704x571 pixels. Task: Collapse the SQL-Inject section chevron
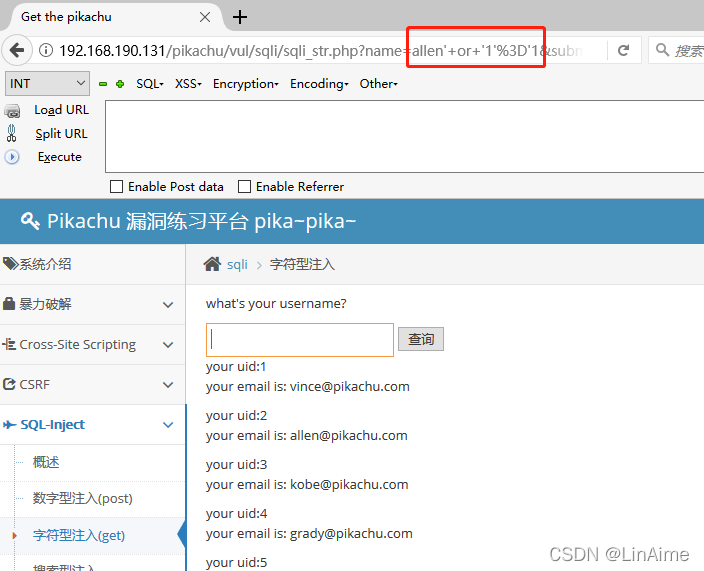point(168,425)
